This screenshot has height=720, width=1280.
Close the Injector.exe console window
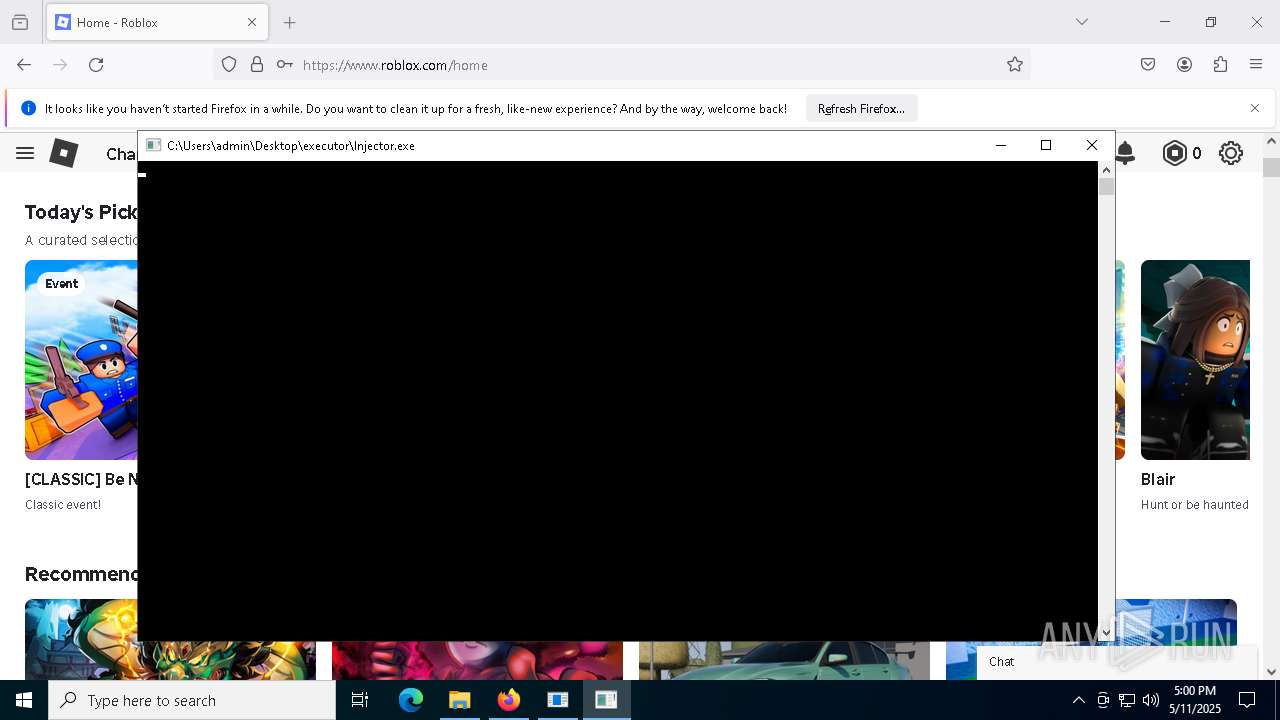(x=1092, y=145)
